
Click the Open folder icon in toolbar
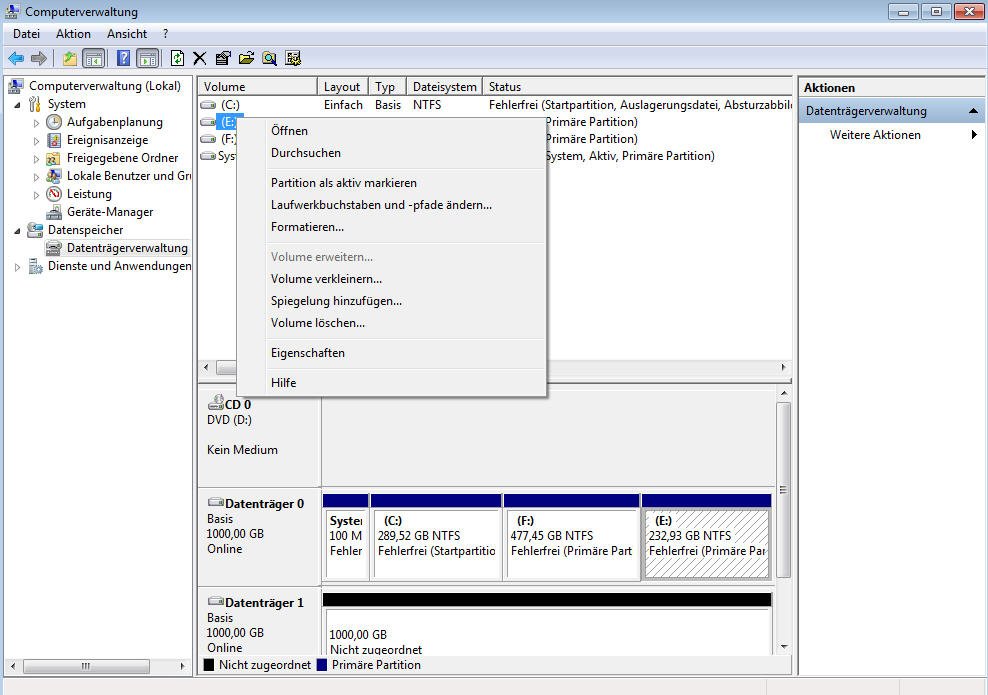[x=246, y=59]
